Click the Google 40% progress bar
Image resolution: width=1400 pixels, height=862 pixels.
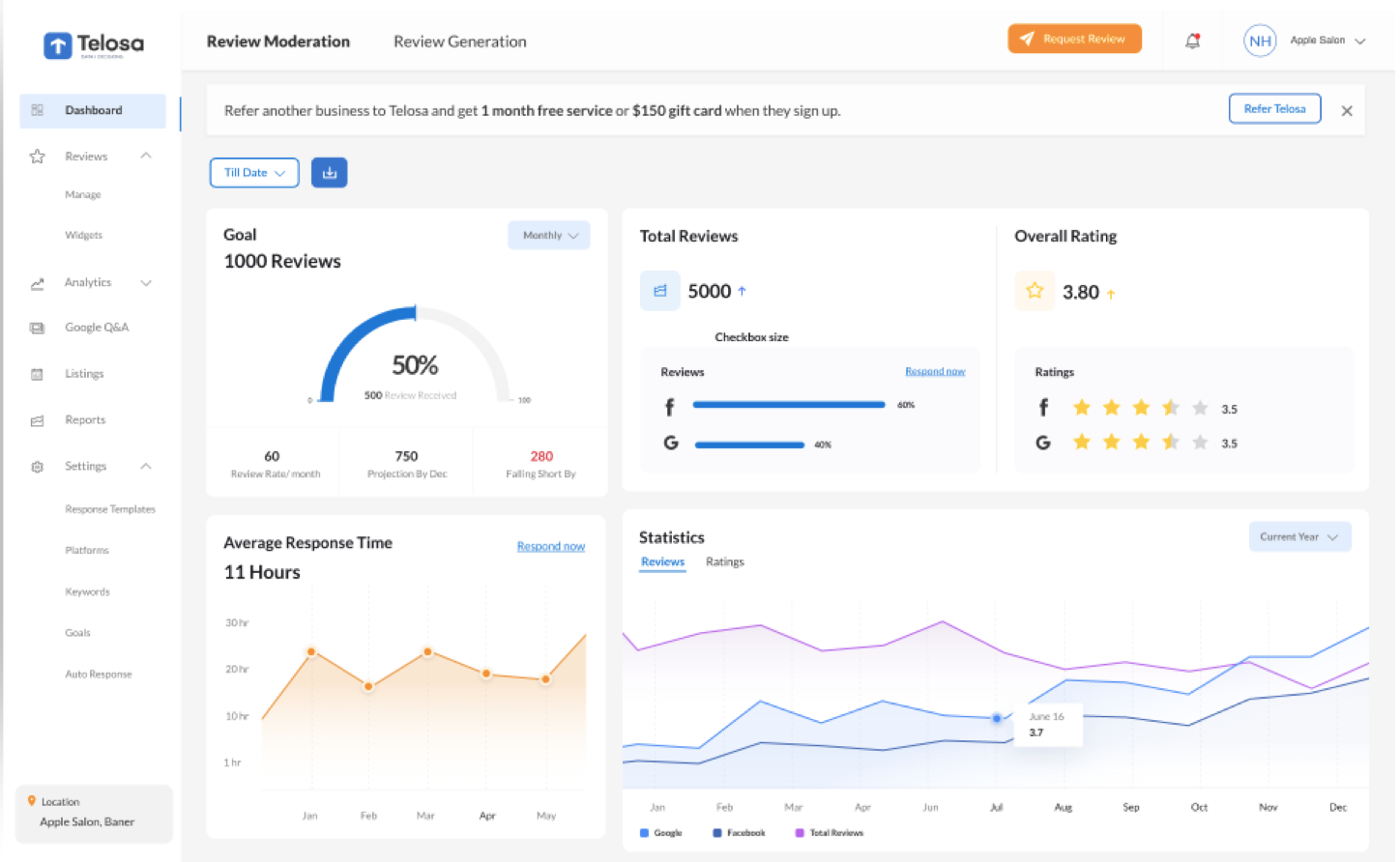pos(749,445)
